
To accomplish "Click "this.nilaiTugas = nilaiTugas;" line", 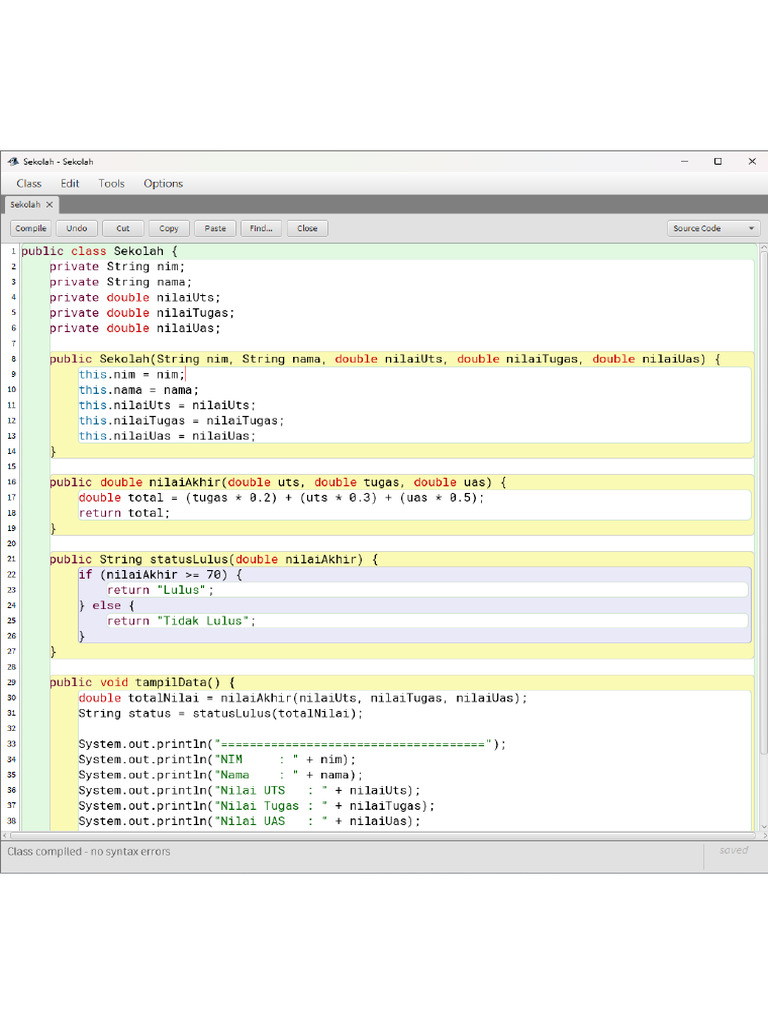I will tap(182, 421).
